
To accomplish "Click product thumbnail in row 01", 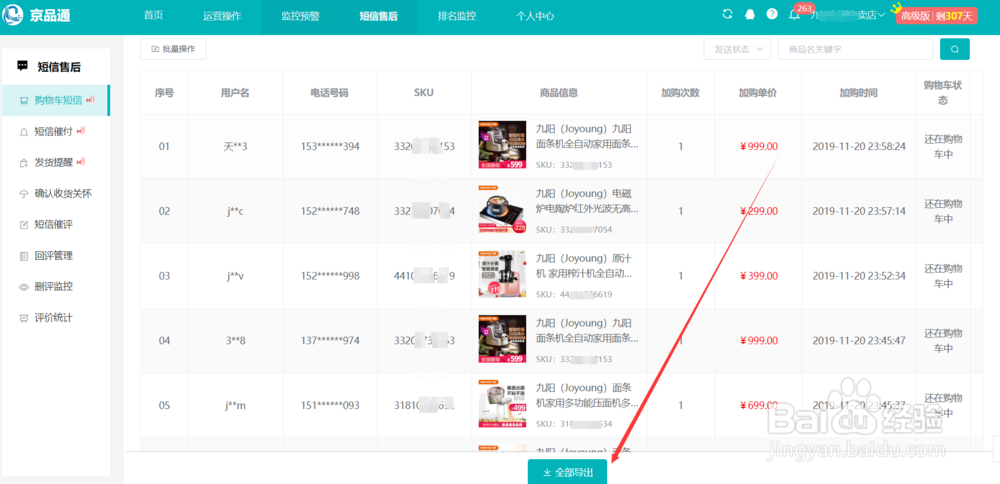I will [x=503, y=145].
